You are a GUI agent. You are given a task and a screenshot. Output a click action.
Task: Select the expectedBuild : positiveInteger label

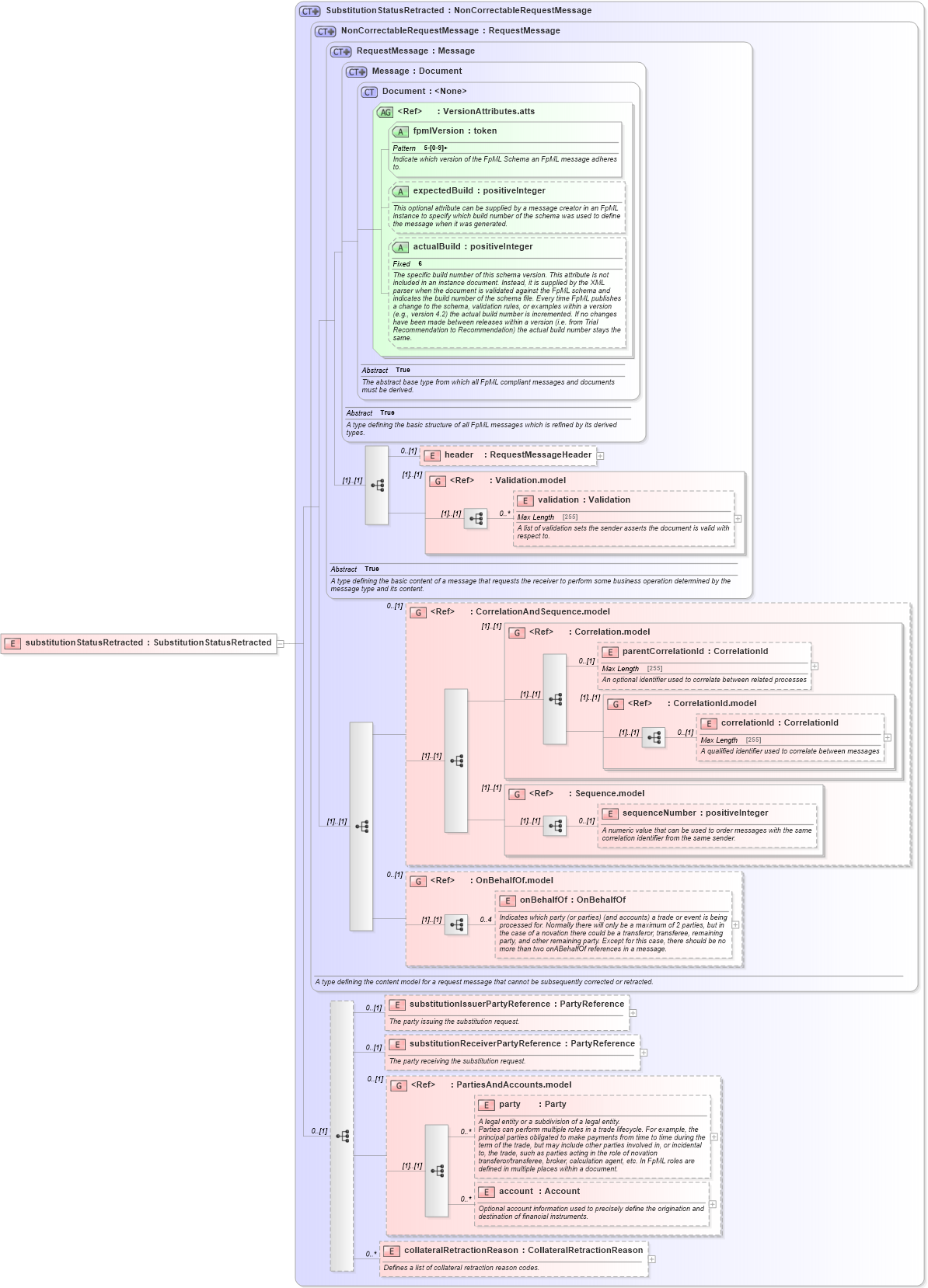pyautogui.click(x=479, y=191)
